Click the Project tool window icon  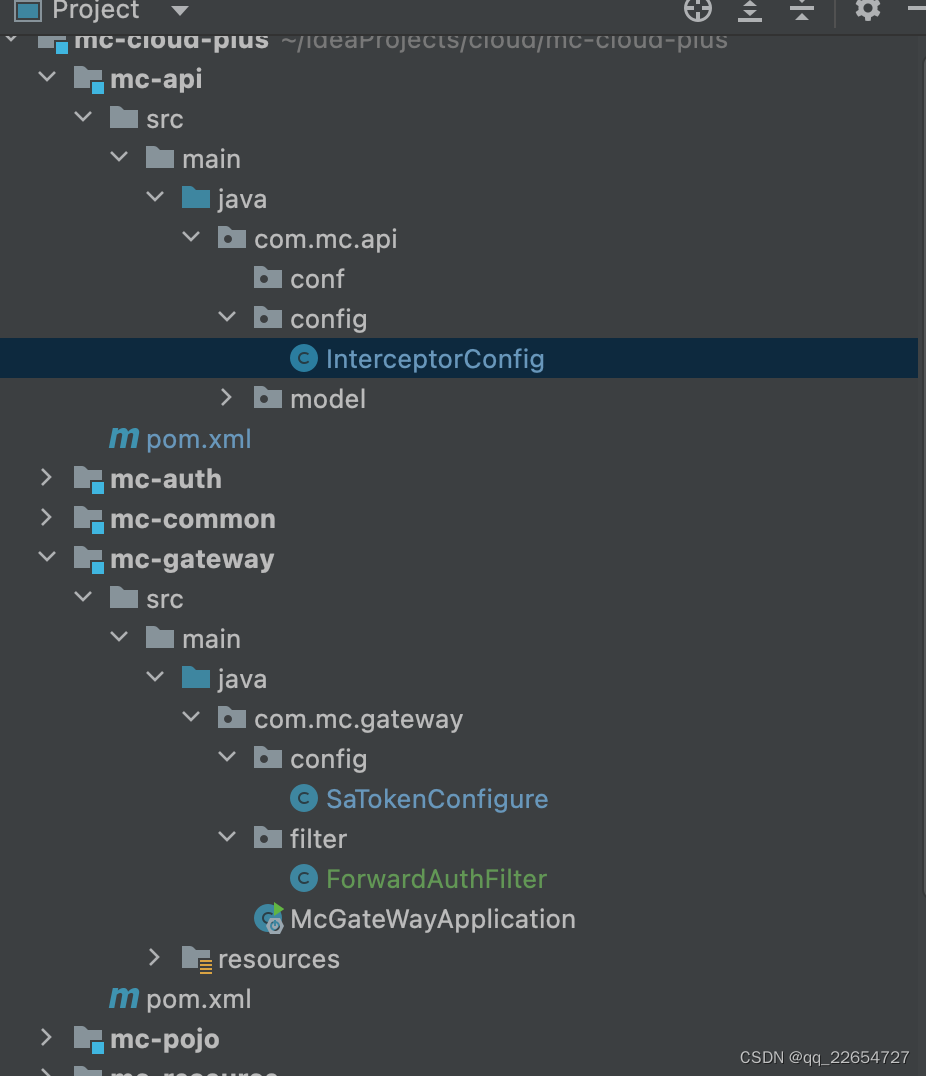28,11
